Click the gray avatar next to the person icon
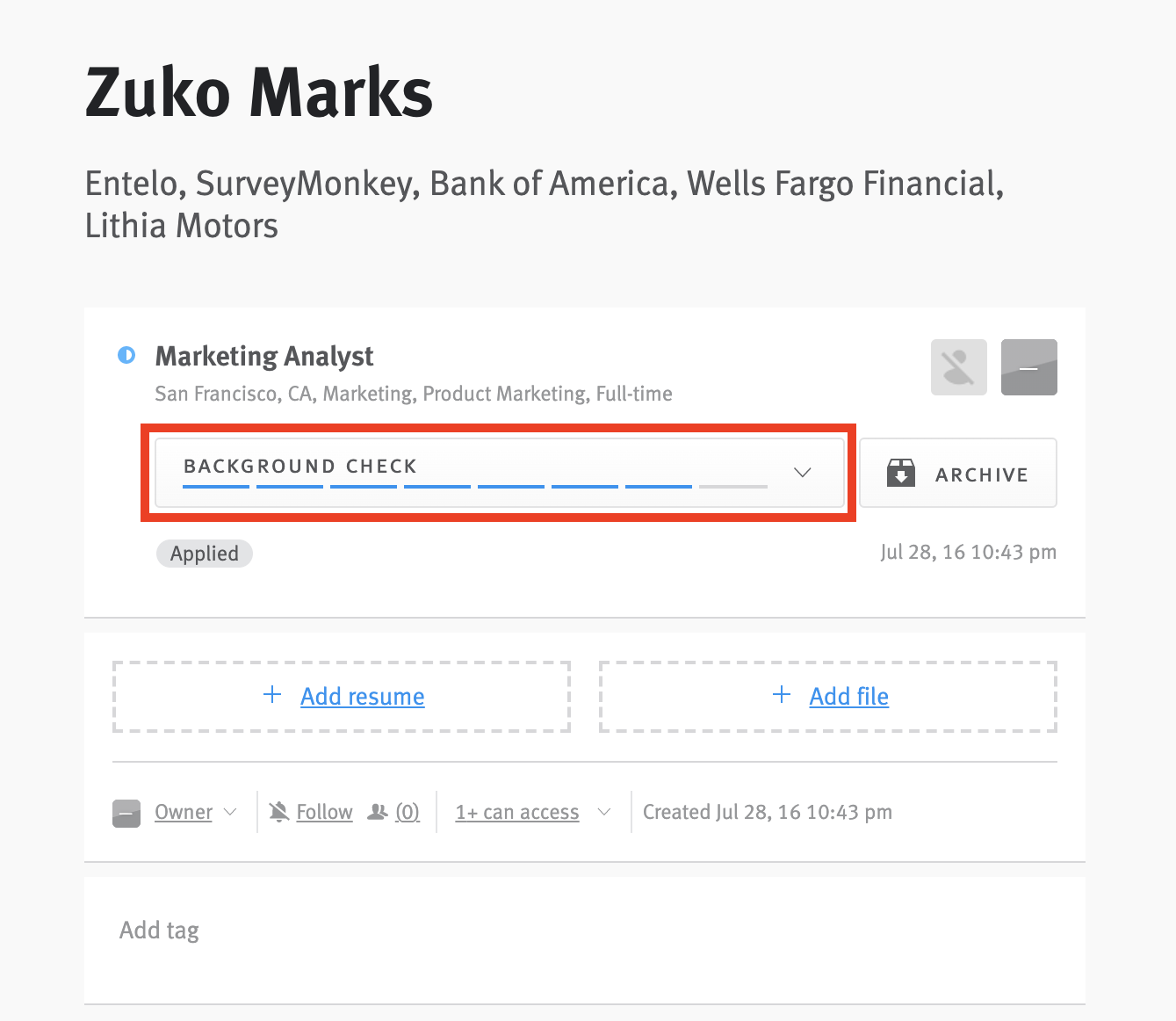The image size is (1176, 1021). [x=1028, y=367]
